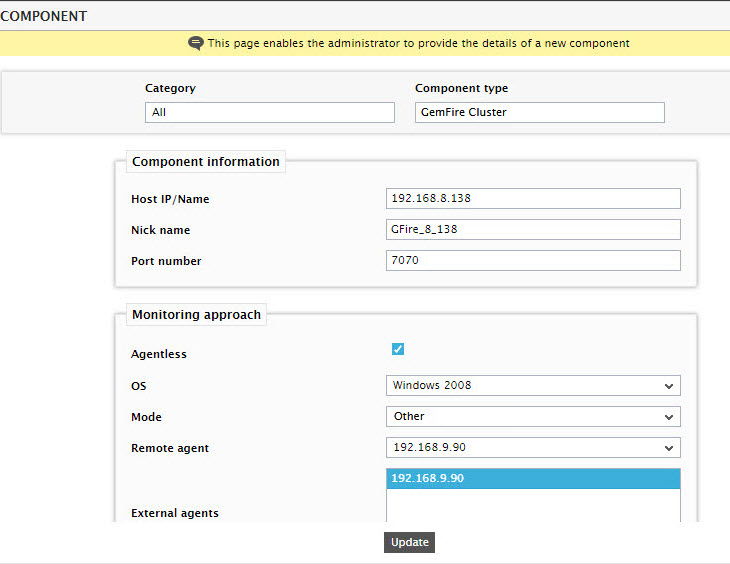Click the Host IP/Name input field
This screenshot has height=564, width=730.
coord(533,198)
